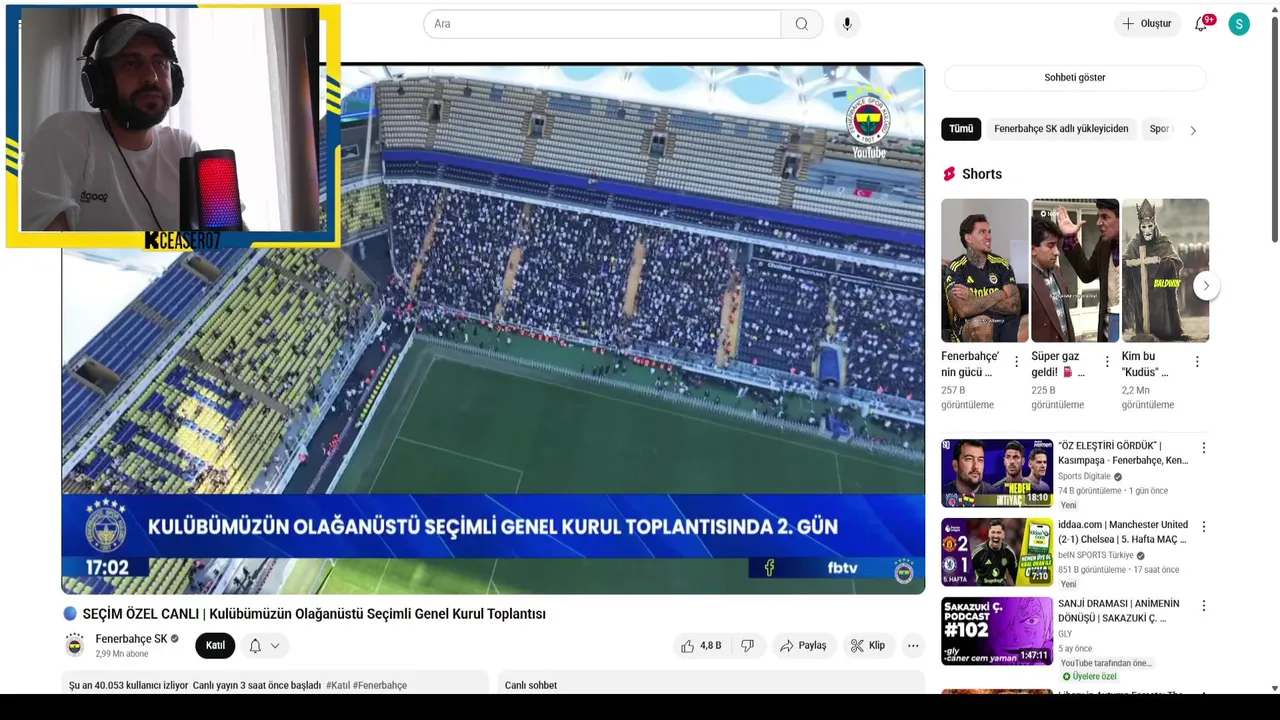Click the fbtv Facebook icon in video
This screenshot has width=1280, height=720.
point(769,568)
